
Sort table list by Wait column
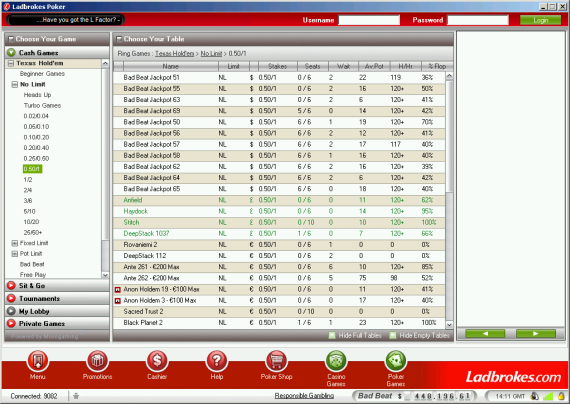(x=343, y=66)
